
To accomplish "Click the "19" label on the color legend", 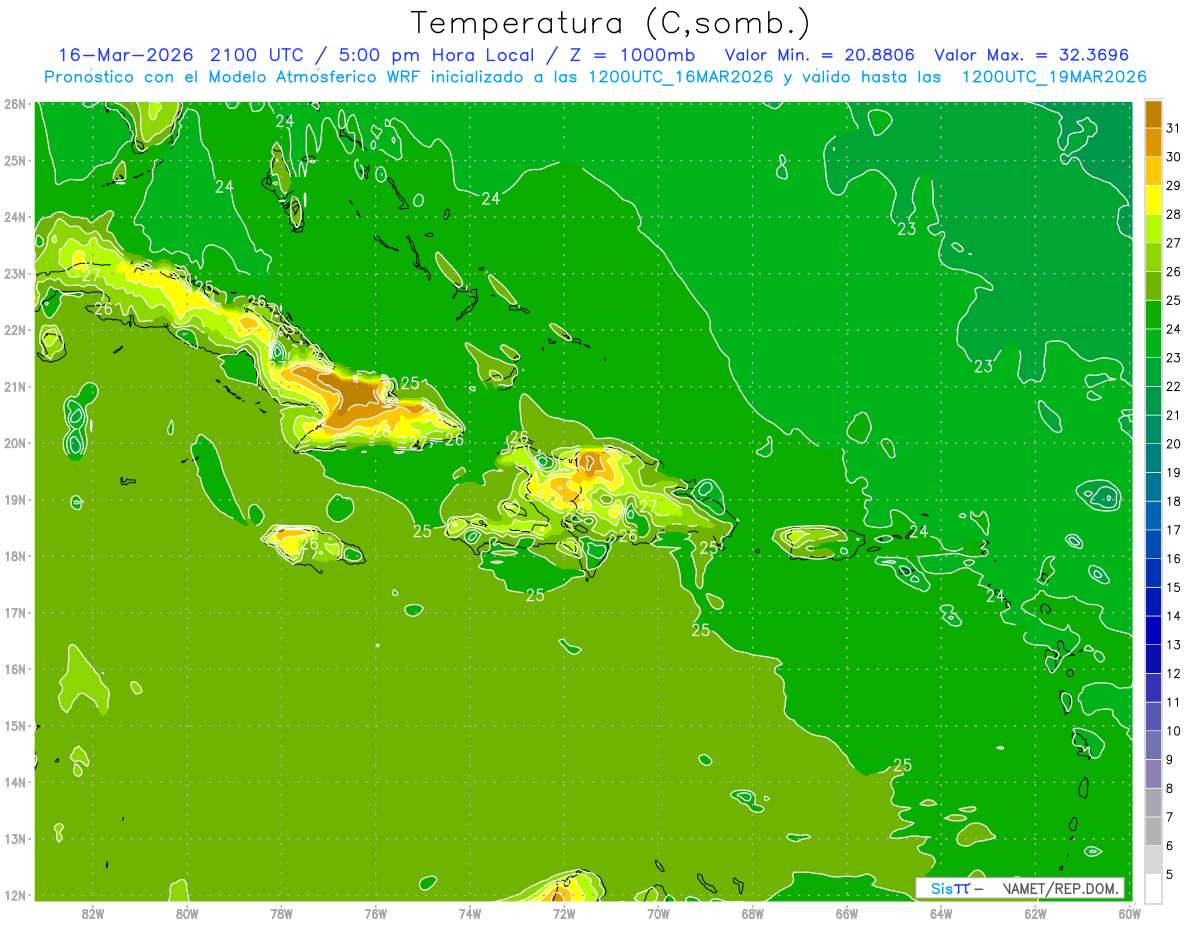I will coord(1173,472).
